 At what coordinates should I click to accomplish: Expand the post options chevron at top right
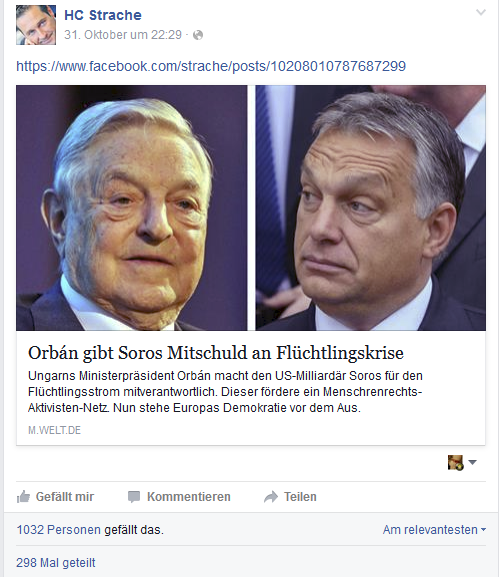(481, 13)
